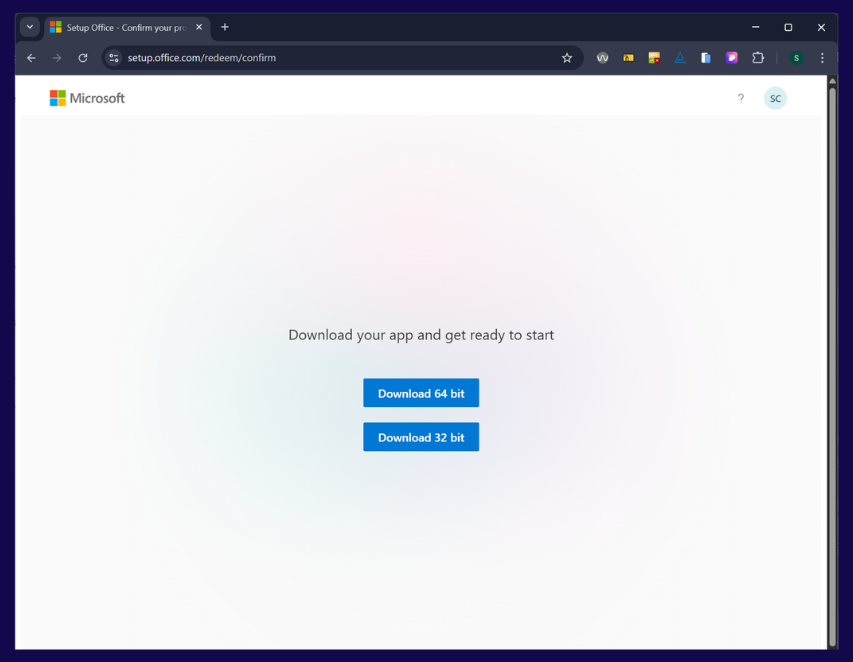The image size is (853, 662).
Task: Open the blue document extension icon
Action: click(x=706, y=58)
